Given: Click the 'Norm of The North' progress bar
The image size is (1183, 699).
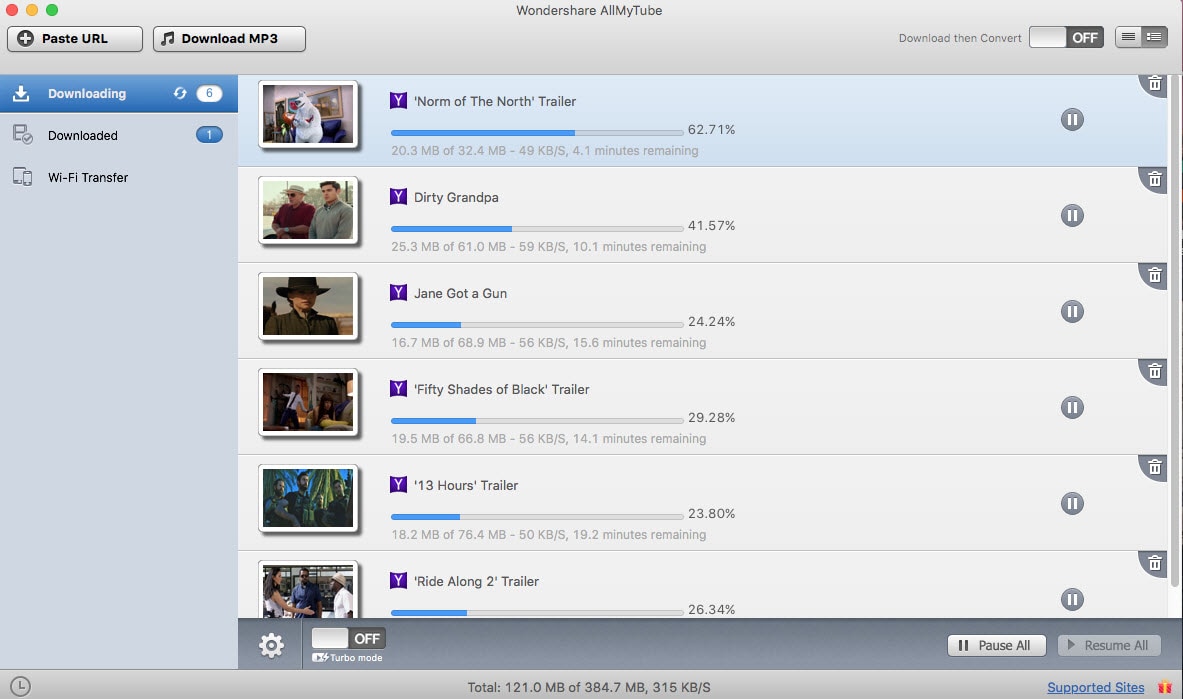Looking at the screenshot, I should (x=537, y=133).
